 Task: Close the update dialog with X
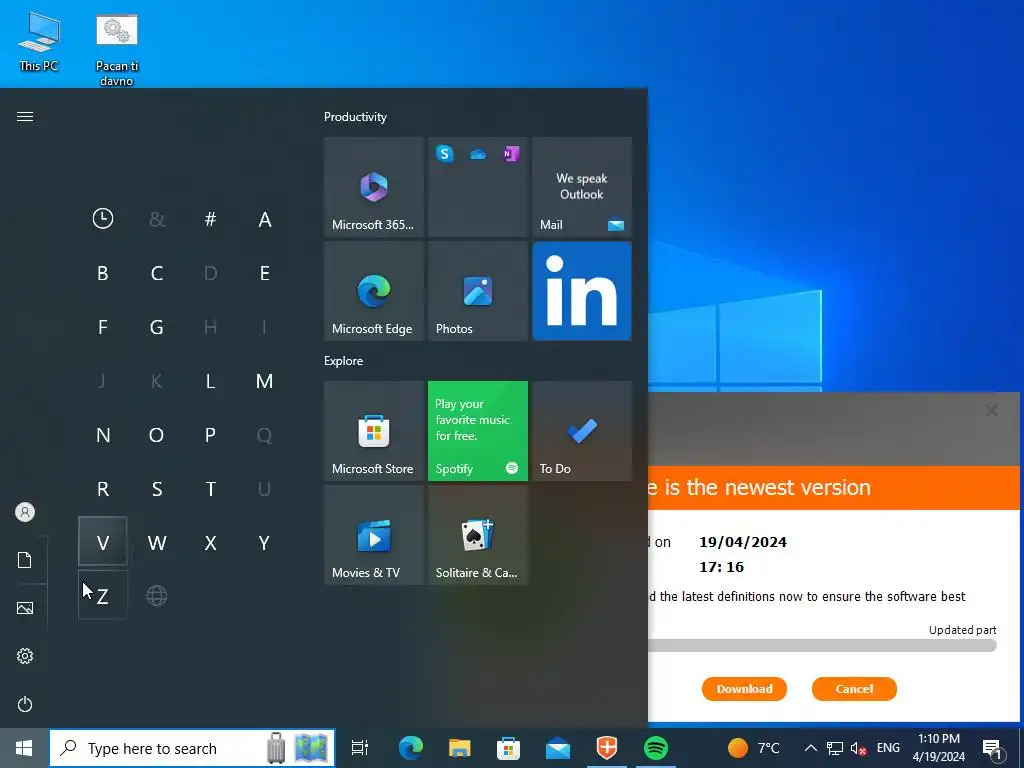coord(991,410)
